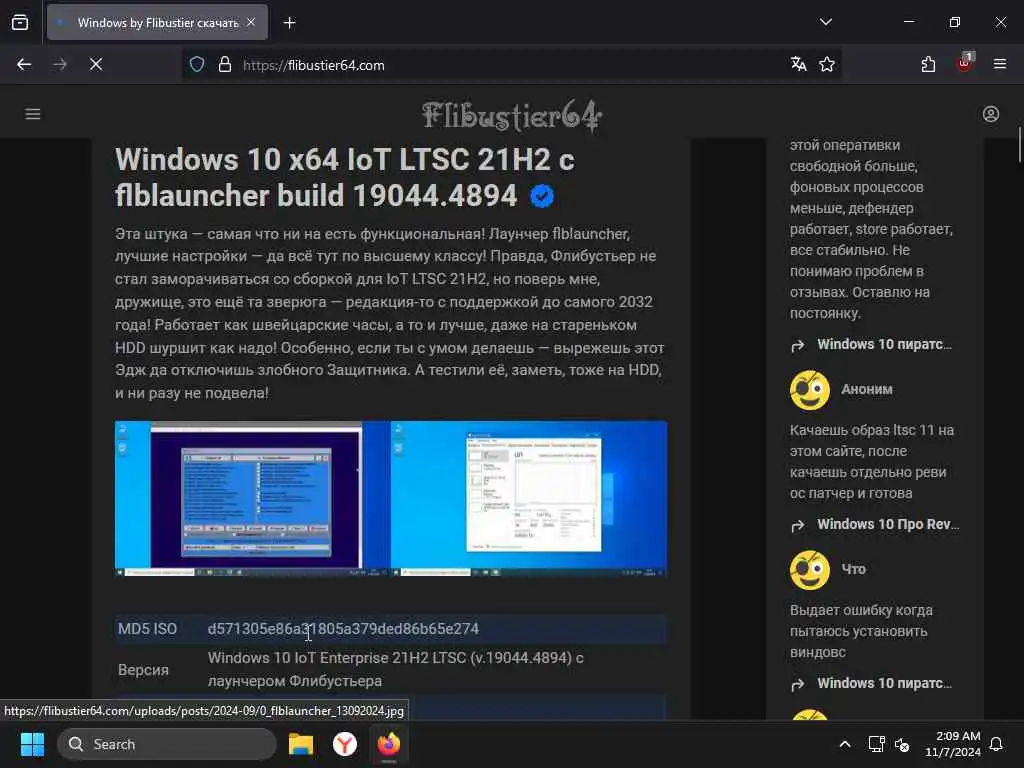Open the last Windows 10 пиратс... comment link
The image size is (1024, 768).
click(x=884, y=683)
